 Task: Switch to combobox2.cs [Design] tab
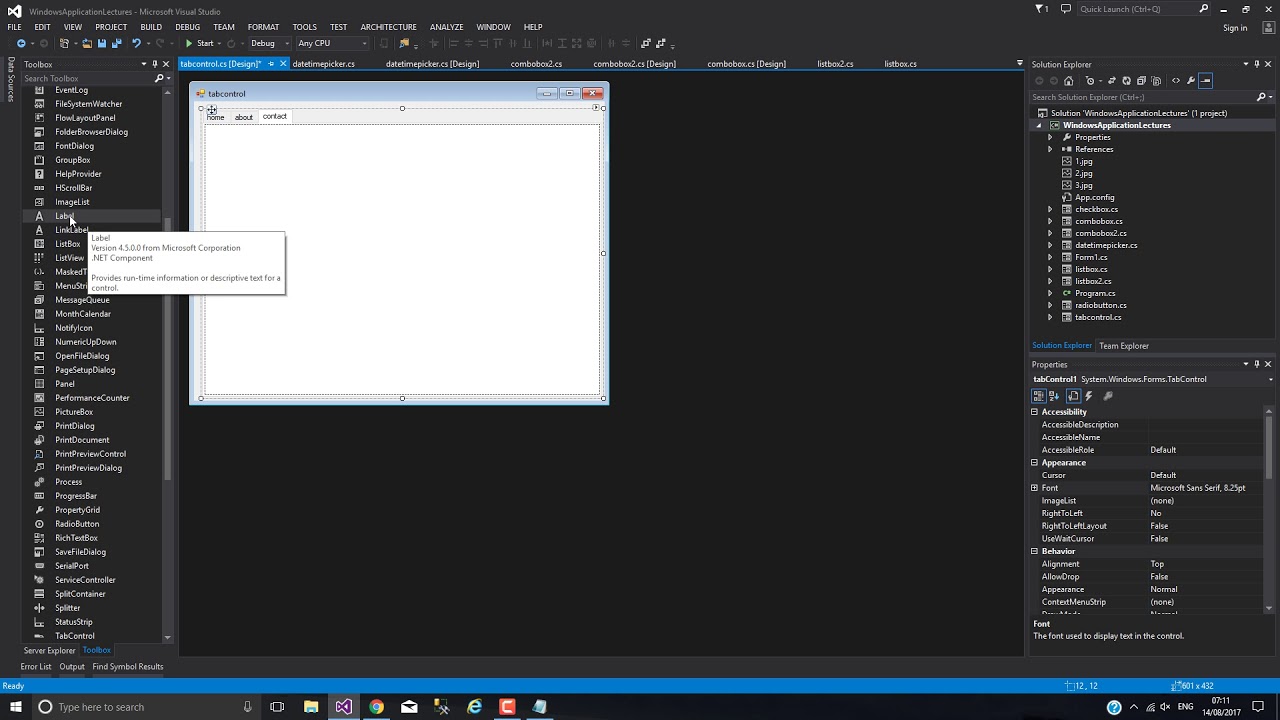[634, 64]
